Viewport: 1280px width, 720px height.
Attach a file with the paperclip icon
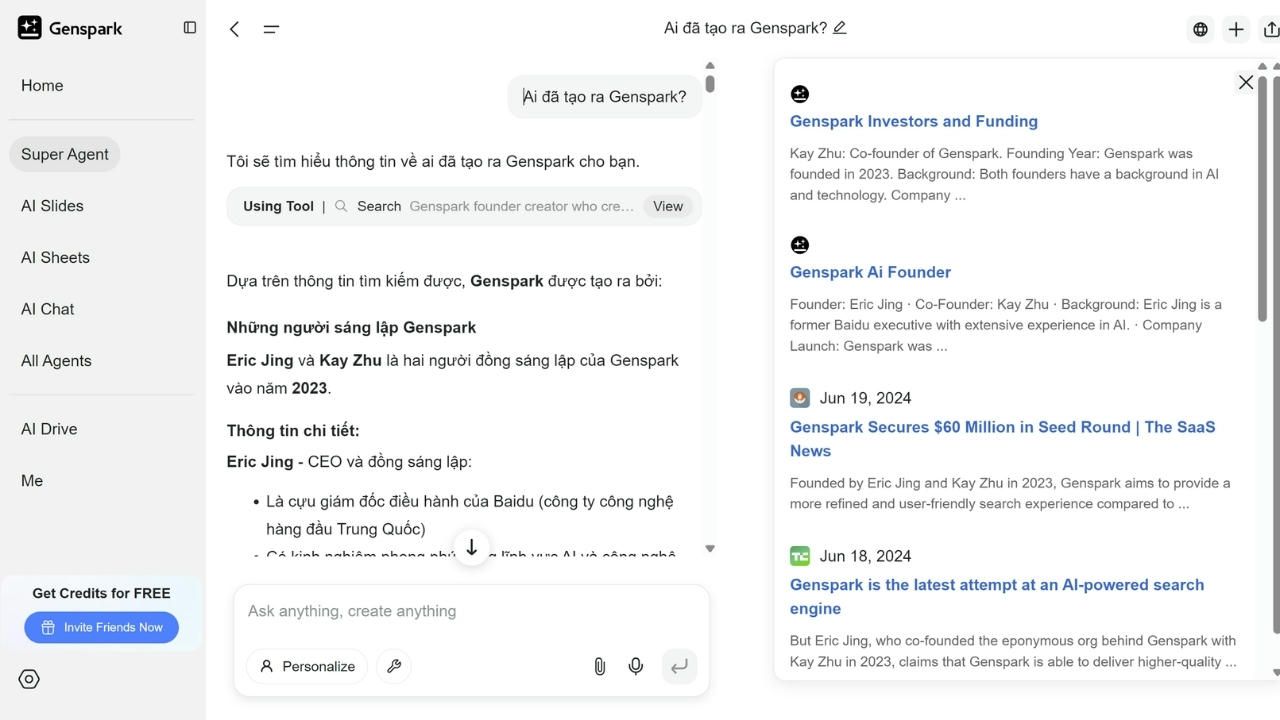599,666
